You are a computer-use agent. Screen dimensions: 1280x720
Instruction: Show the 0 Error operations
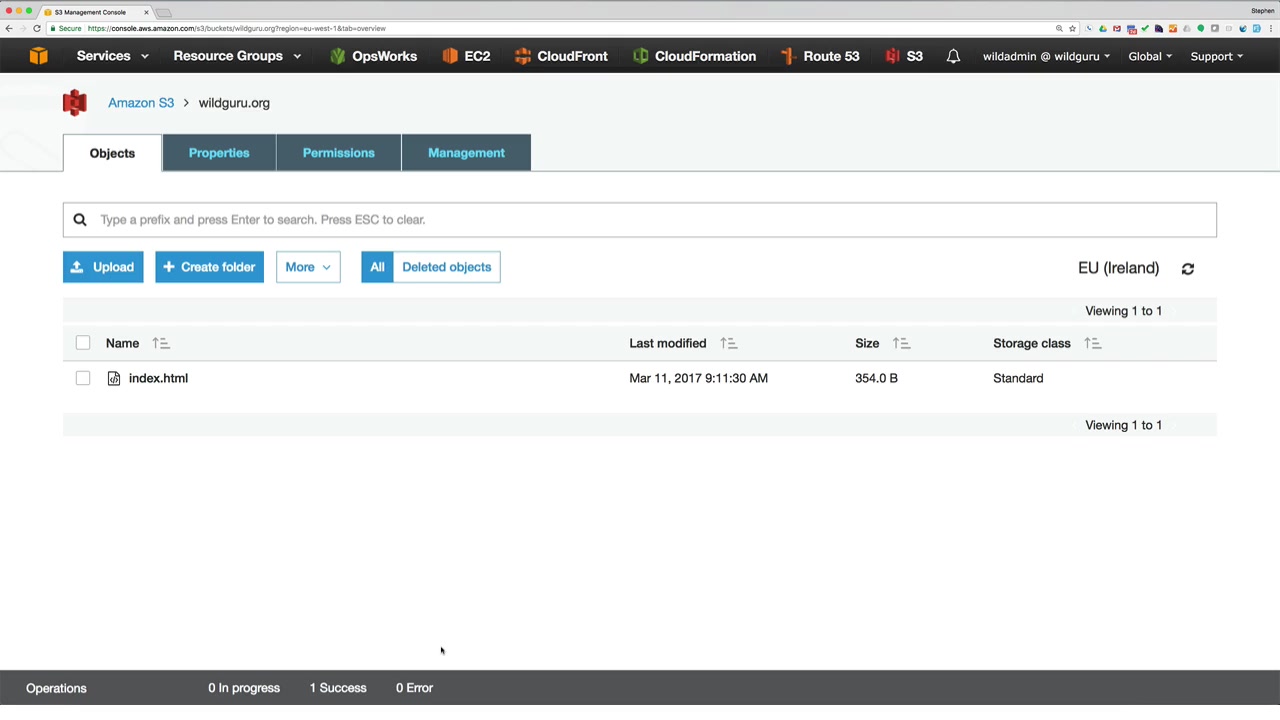pos(414,688)
